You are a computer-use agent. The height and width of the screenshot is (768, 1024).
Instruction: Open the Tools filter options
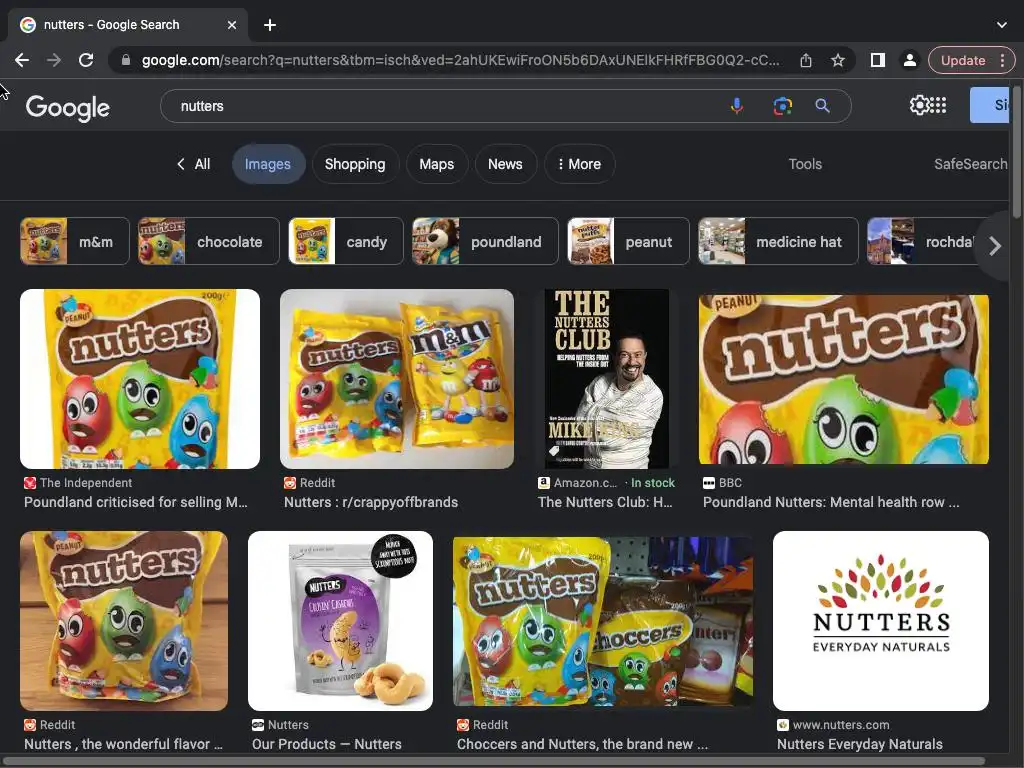pyautogui.click(x=805, y=164)
